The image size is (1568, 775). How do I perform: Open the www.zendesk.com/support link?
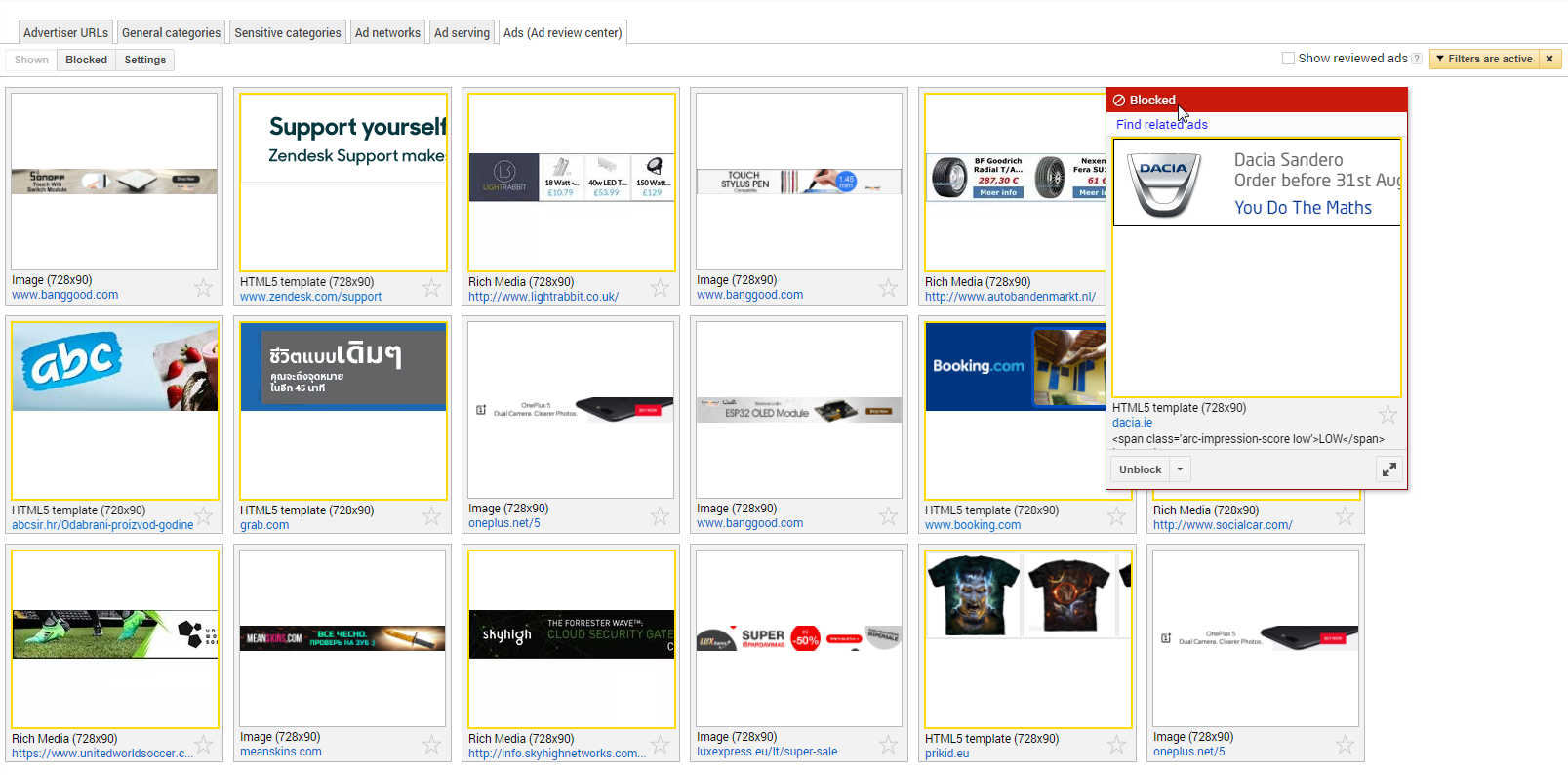[310, 297]
